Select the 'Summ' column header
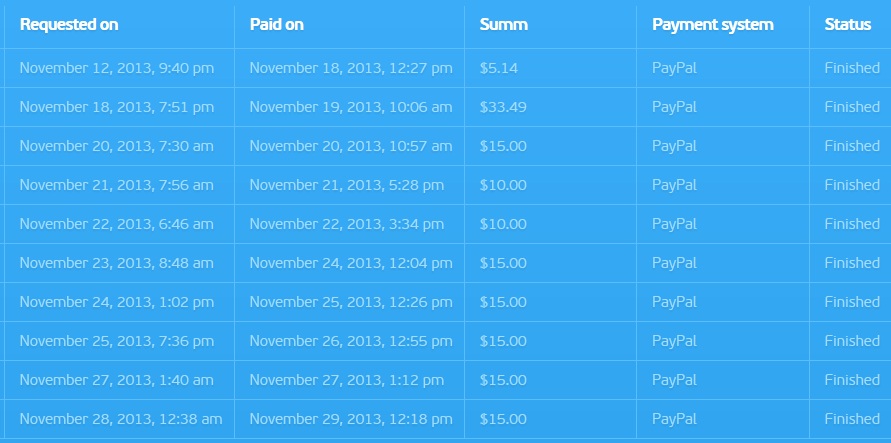Screen dimensions: 891x443 [x=503, y=24]
